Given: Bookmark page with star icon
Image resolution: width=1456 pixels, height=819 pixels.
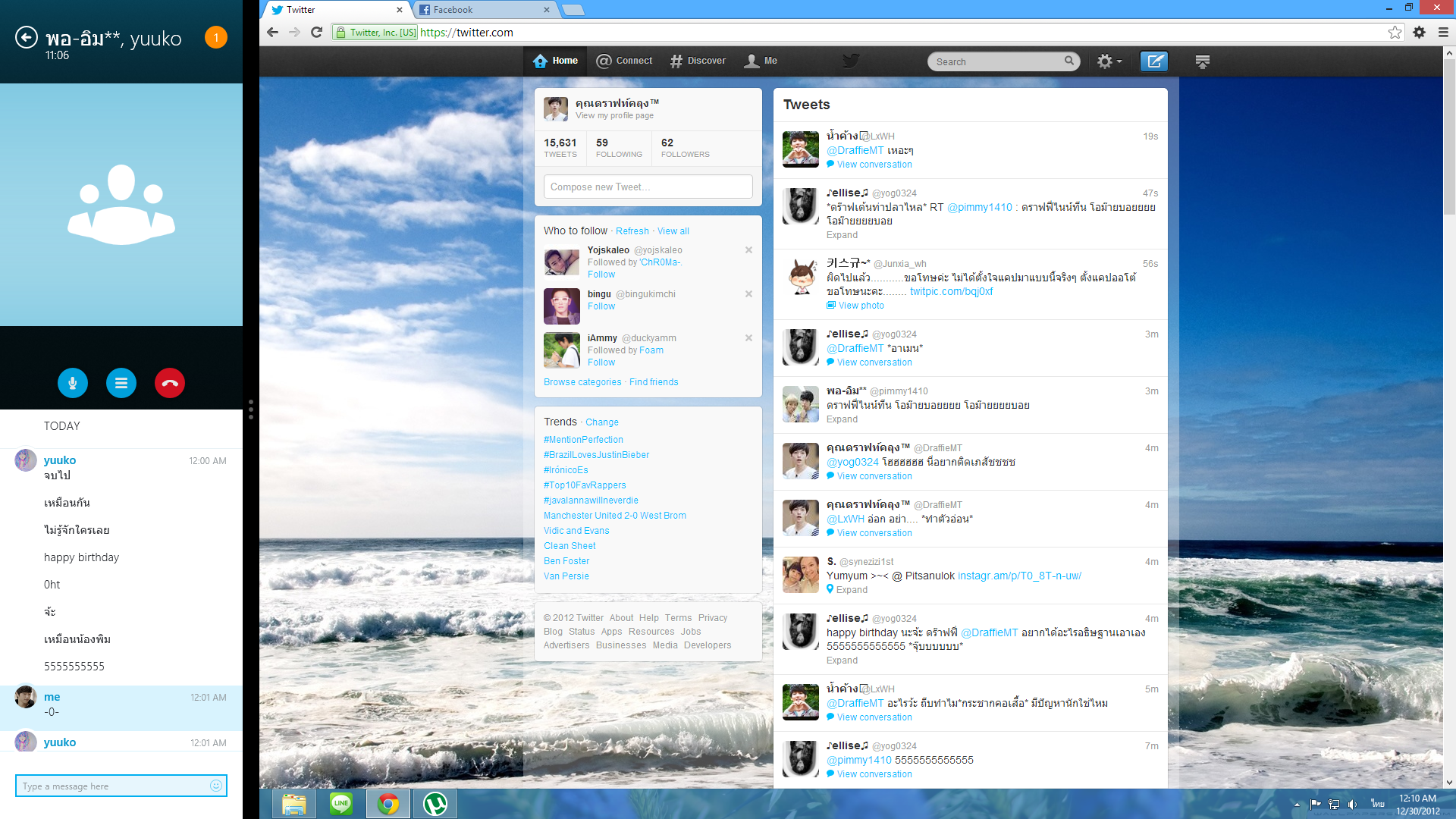Looking at the screenshot, I should click(1395, 32).
